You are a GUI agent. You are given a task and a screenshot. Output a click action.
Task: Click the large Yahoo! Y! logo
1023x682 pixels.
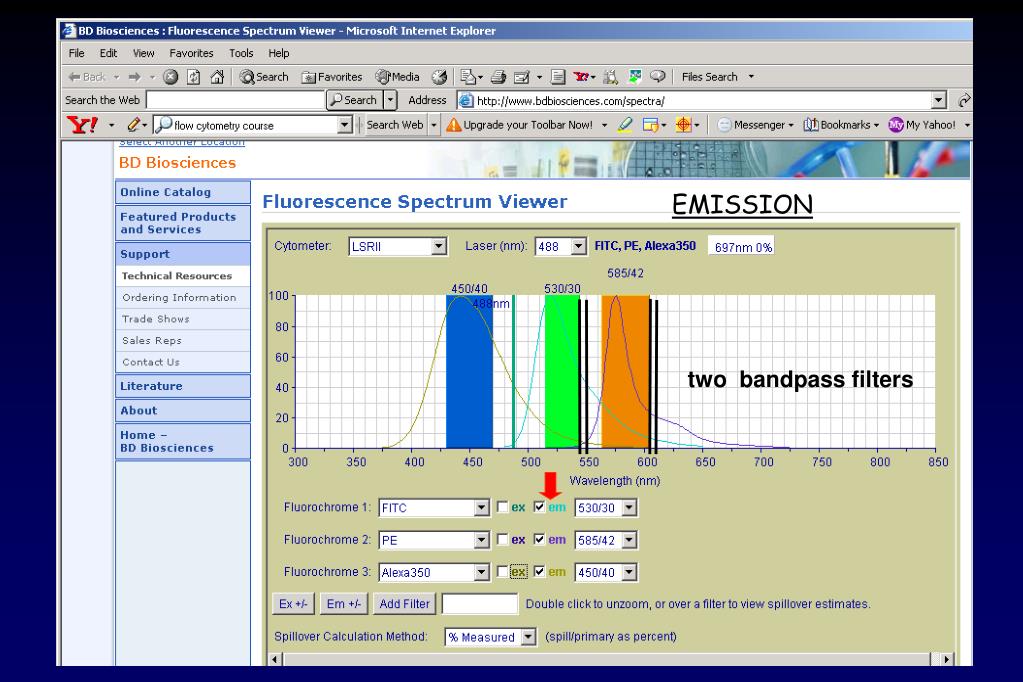pos(83,124)
